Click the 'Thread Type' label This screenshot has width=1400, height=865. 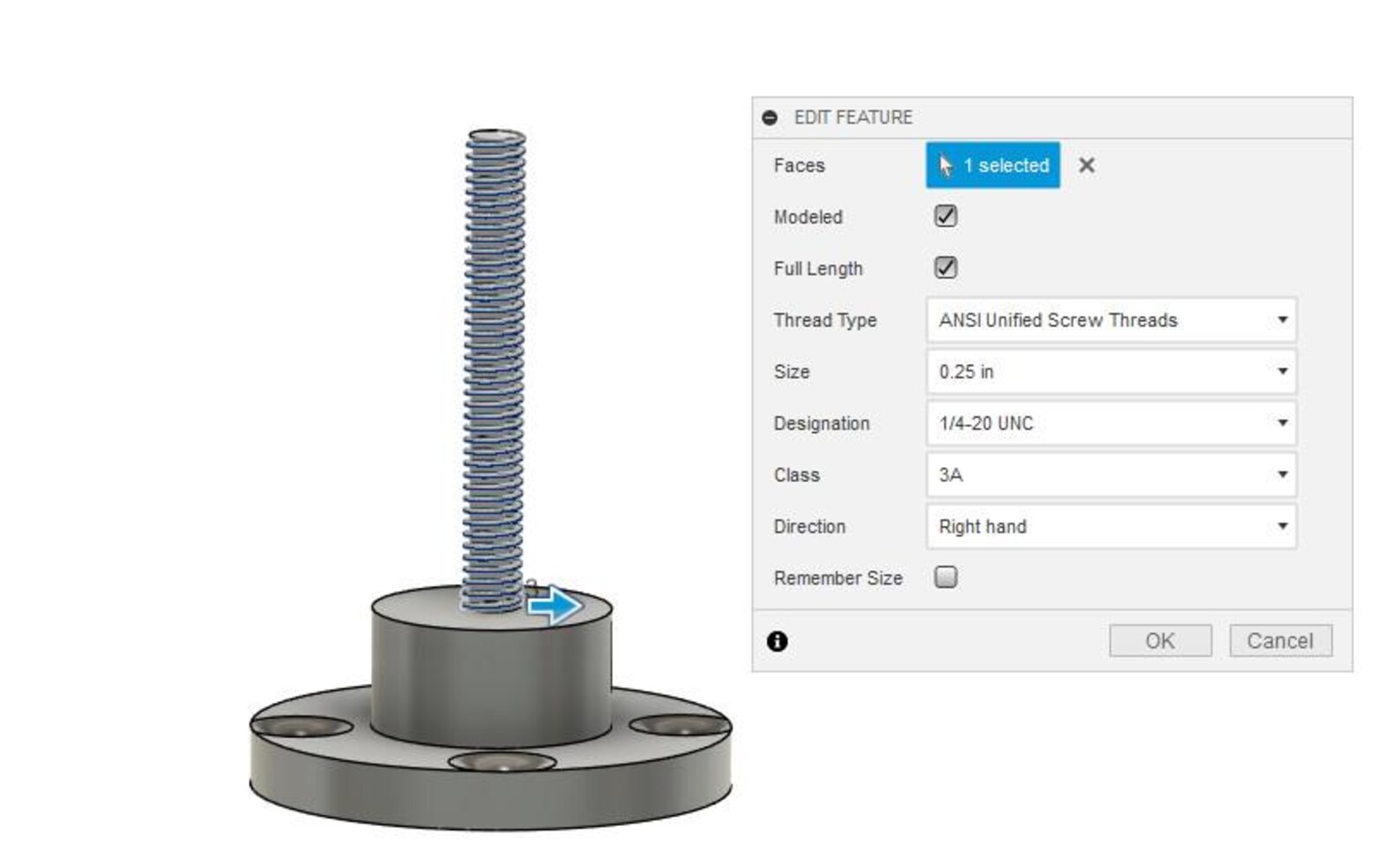(x=824, y=320)
